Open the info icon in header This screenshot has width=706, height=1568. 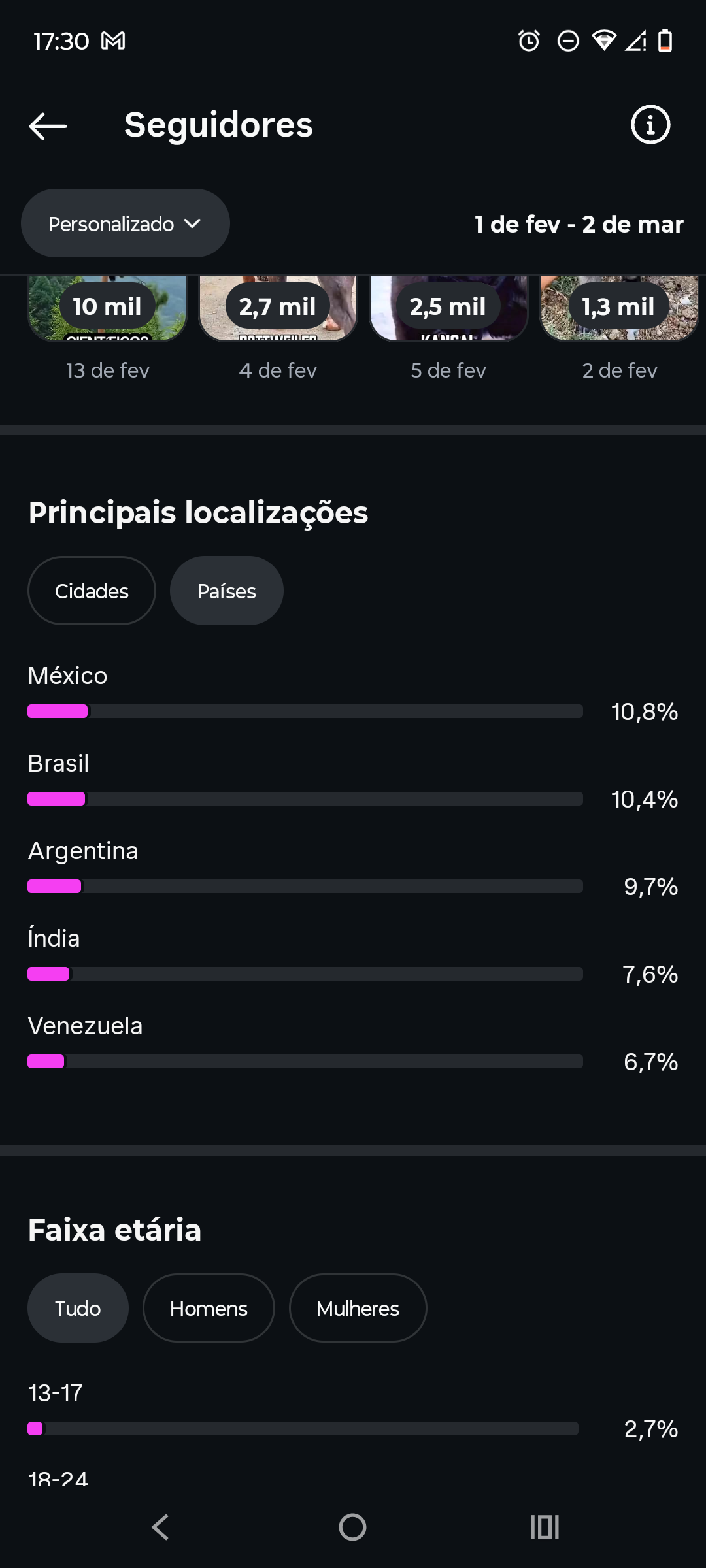pos(650,125)
